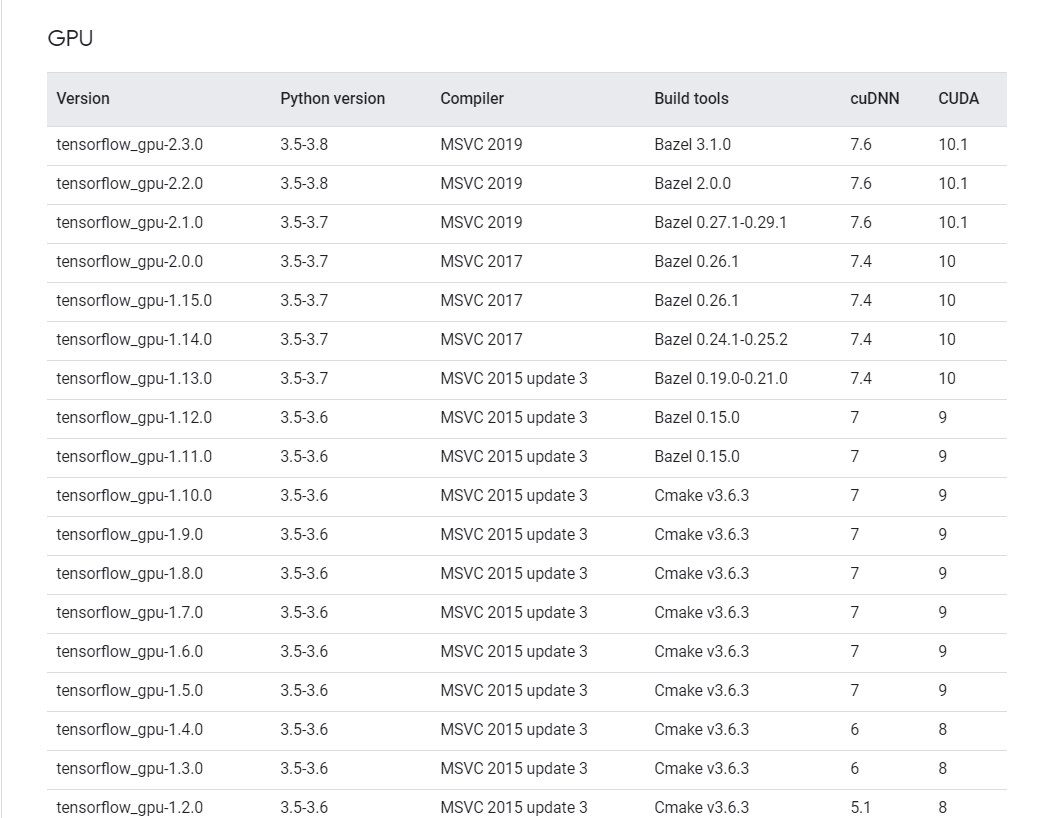The height and width of the screenshot is (818, 1050).
Task: Click CUDA 10 in the 1.15.0 row
Action: tap(947, 301)
